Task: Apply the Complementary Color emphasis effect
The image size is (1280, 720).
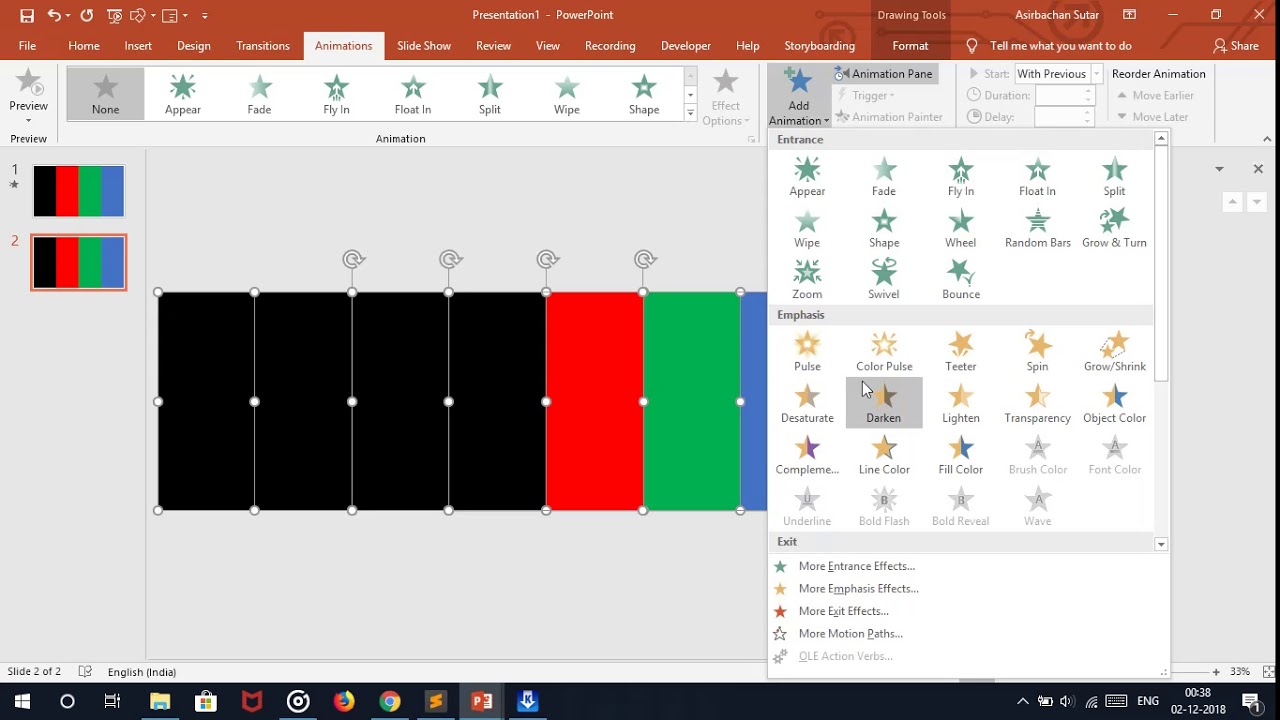Action: point(807,455)
